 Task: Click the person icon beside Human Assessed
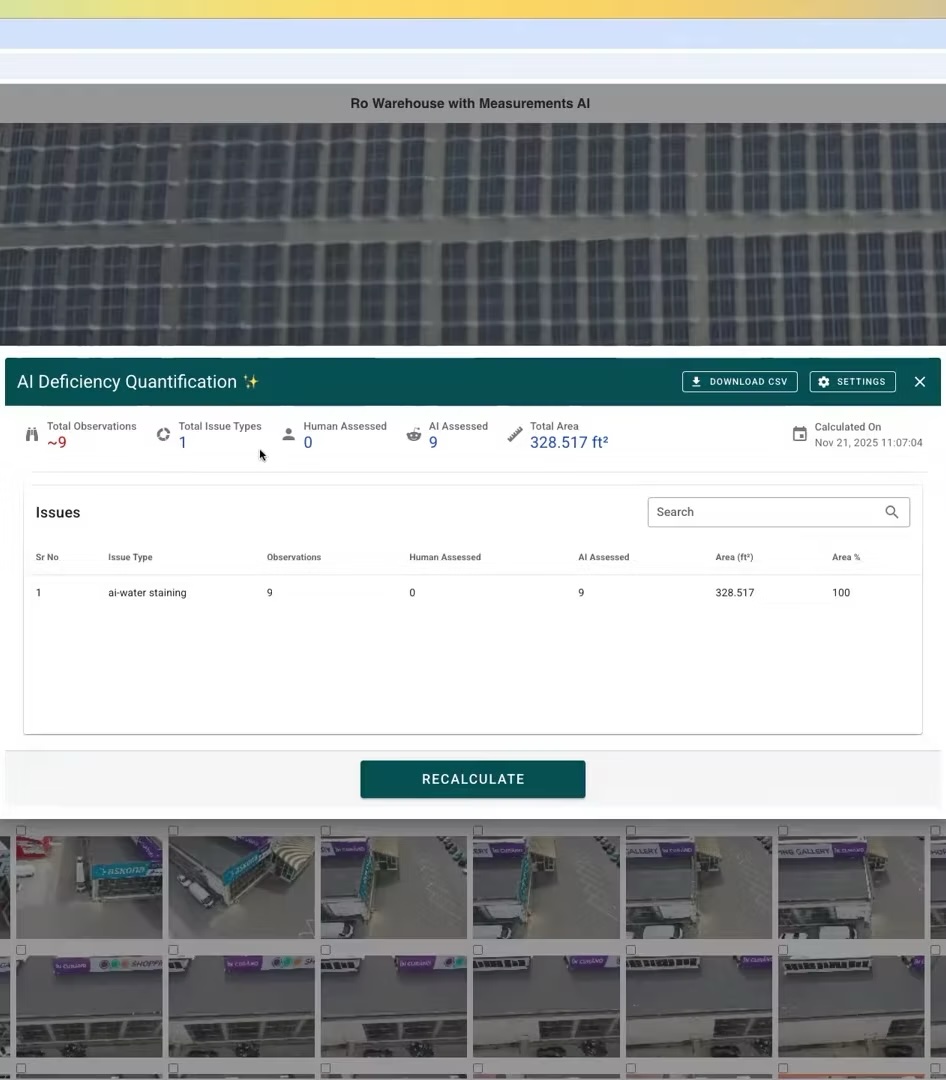pyautogui.click(x=289, y=434)
